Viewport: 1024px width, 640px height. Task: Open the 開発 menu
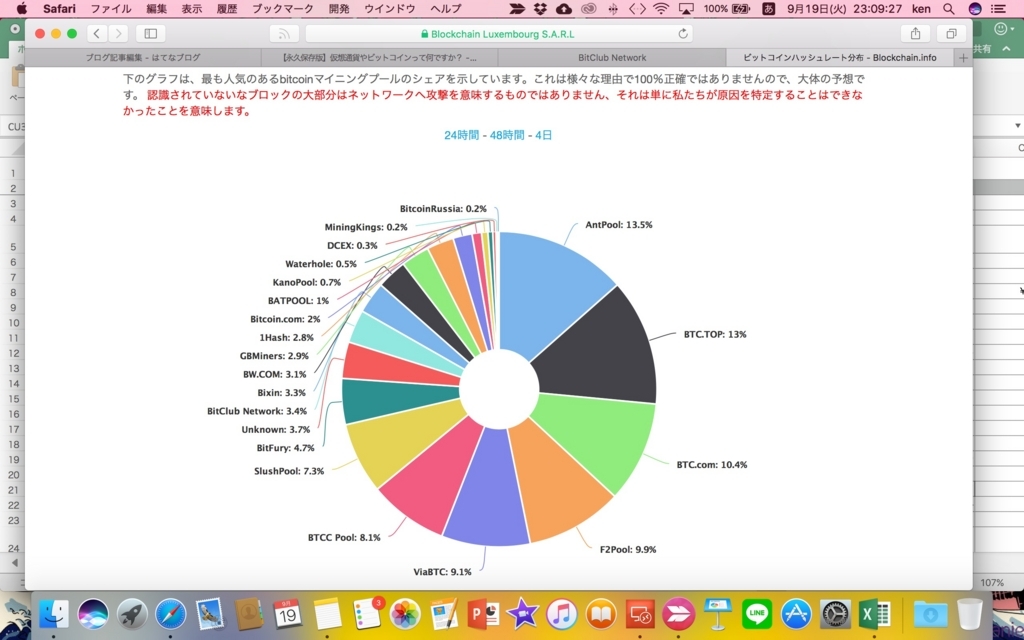click(x=339, y=8)
